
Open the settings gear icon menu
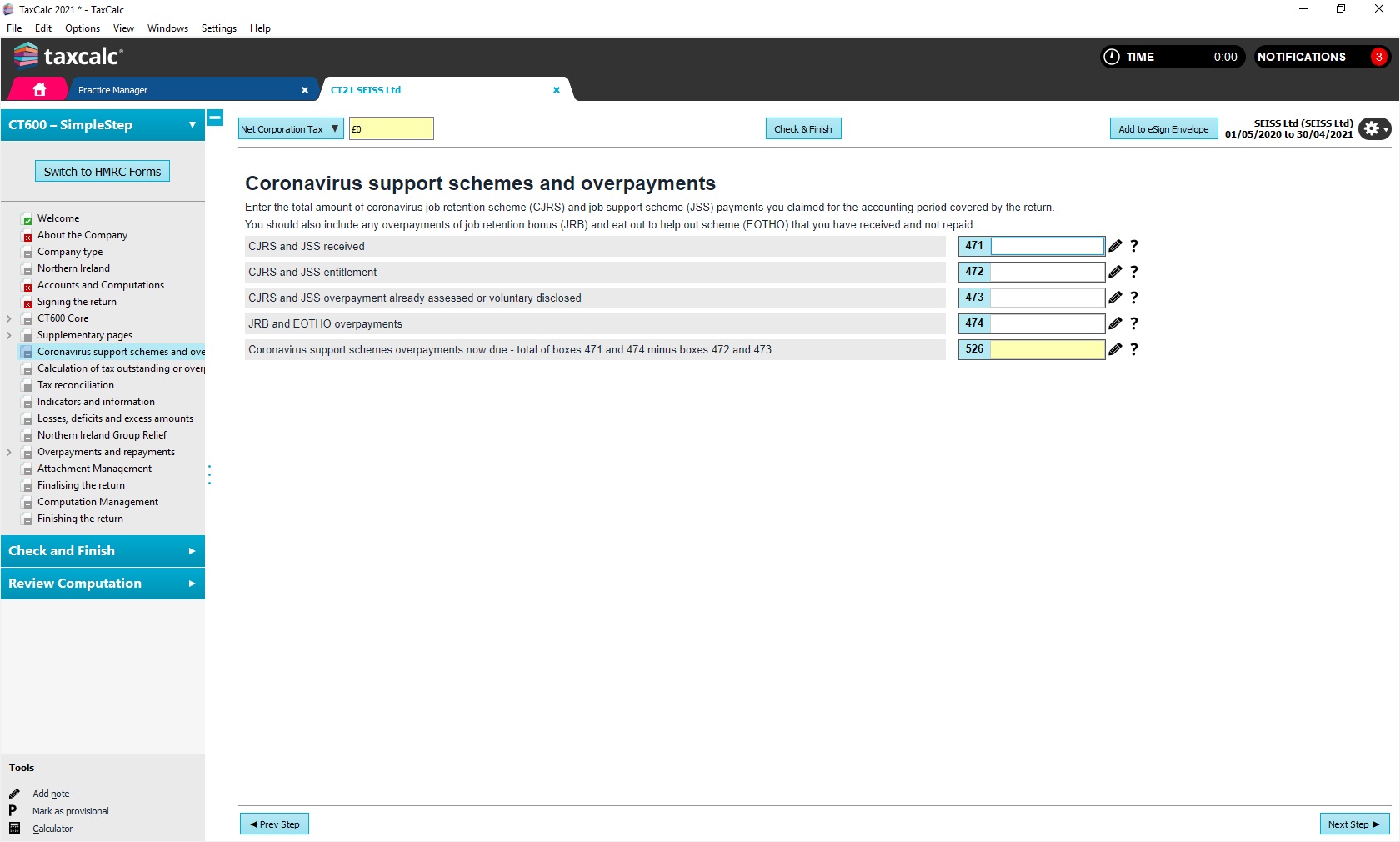[x=1373, y=128]
